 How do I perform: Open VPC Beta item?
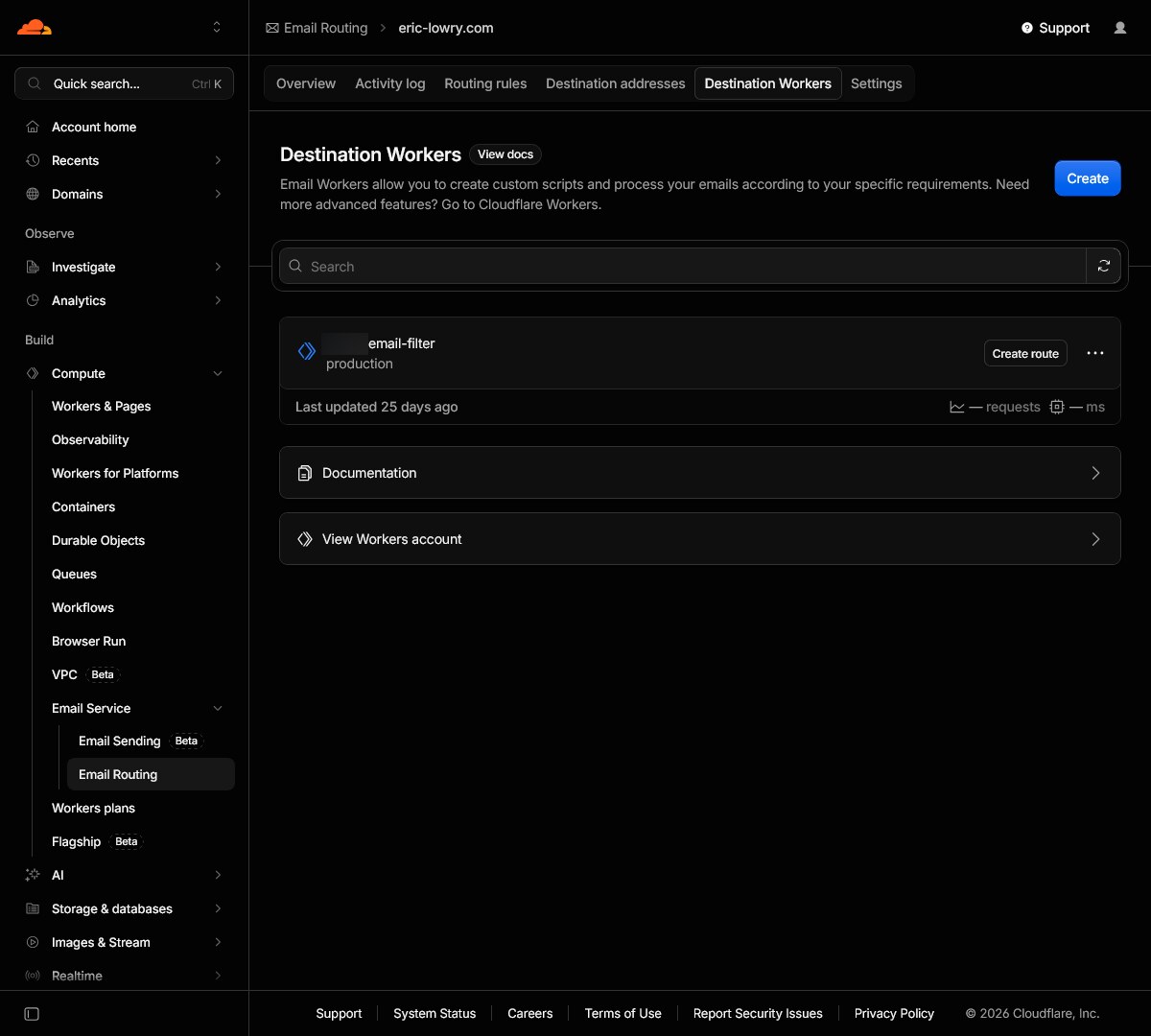coord(84,674)
